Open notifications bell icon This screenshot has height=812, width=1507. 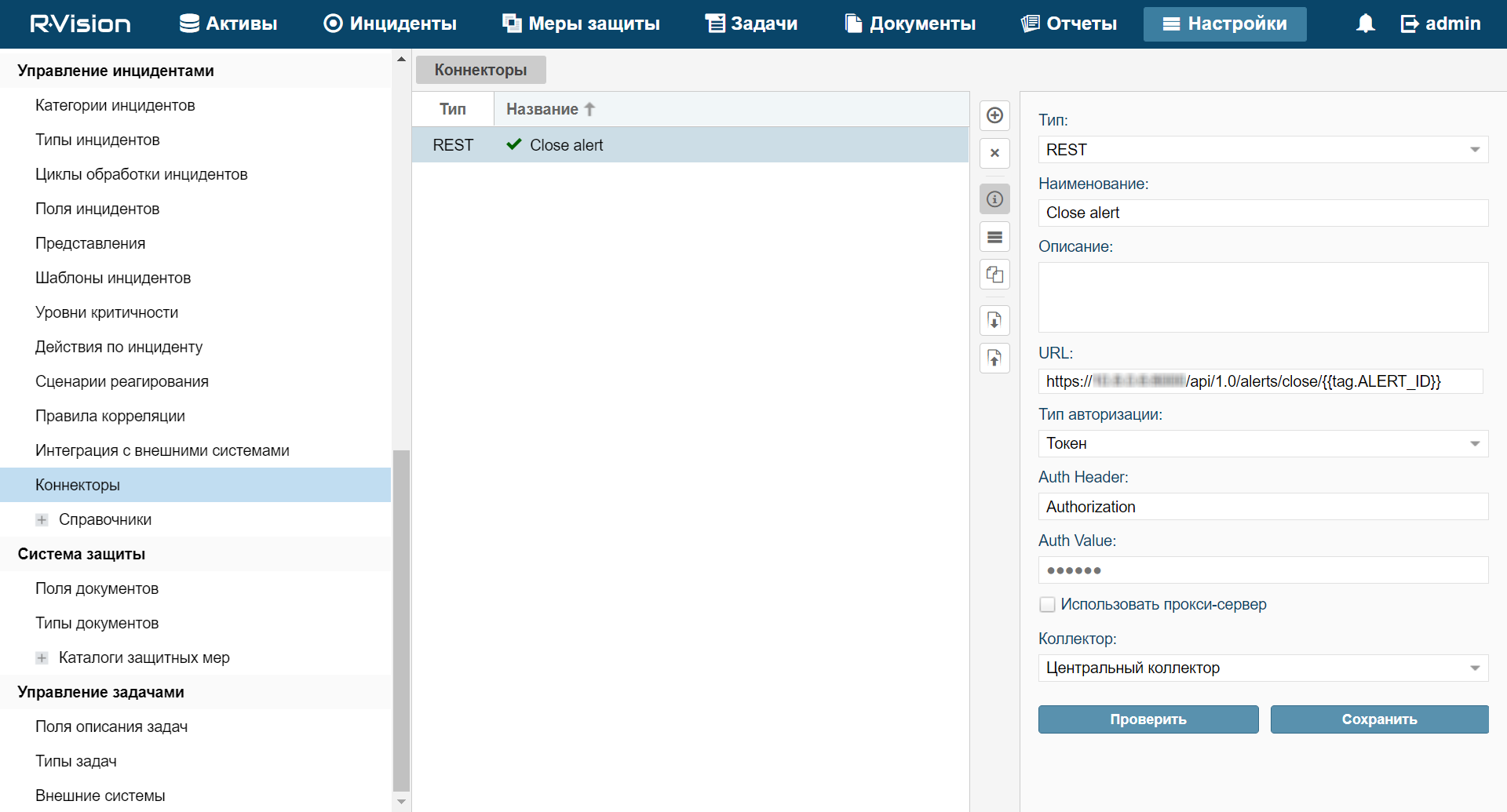click(x=1365, y=24)
